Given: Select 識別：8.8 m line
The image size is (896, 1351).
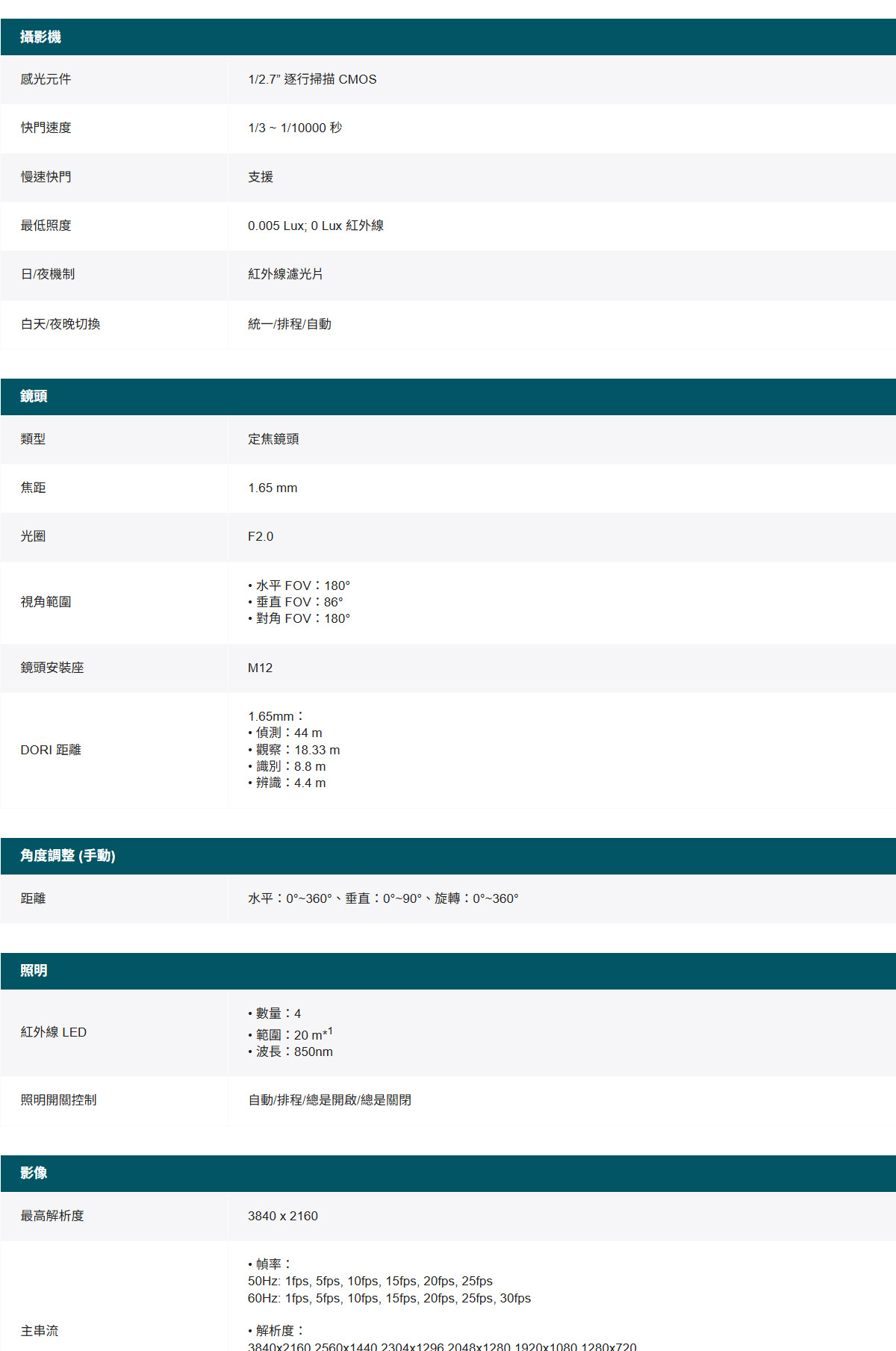Looking at the screenshot, I should click(x=287, y=766).
